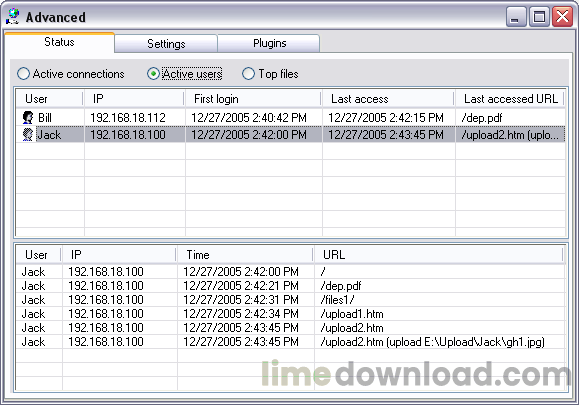Click Bill's last accessed URL /dep.pdf

click(x=482, y=118)
